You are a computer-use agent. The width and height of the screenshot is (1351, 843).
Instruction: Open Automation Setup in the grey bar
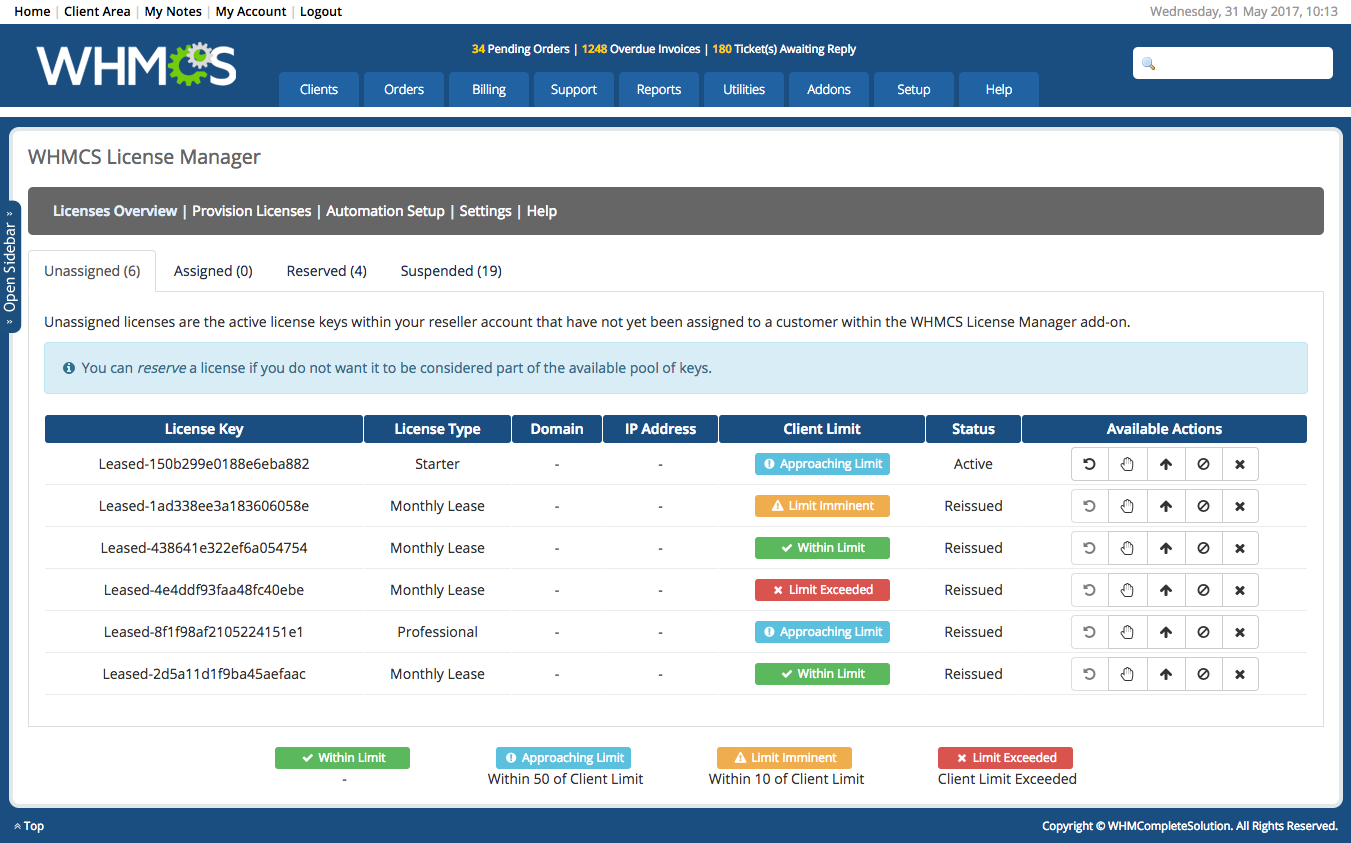tap(385, 211)
